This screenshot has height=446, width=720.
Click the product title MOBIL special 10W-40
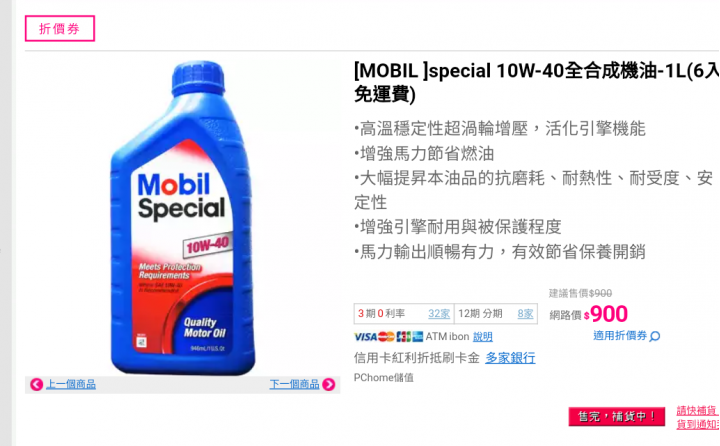click(536, 83)
